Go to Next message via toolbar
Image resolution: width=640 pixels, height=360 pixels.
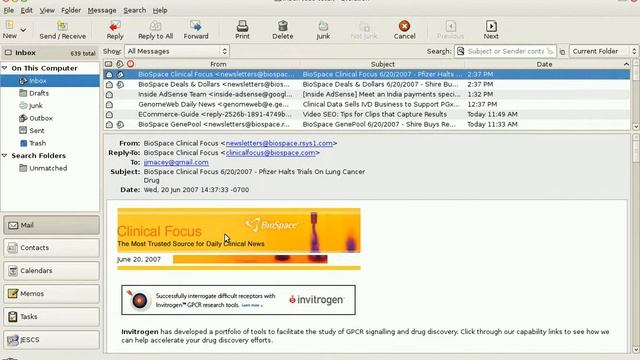(491, 30)
